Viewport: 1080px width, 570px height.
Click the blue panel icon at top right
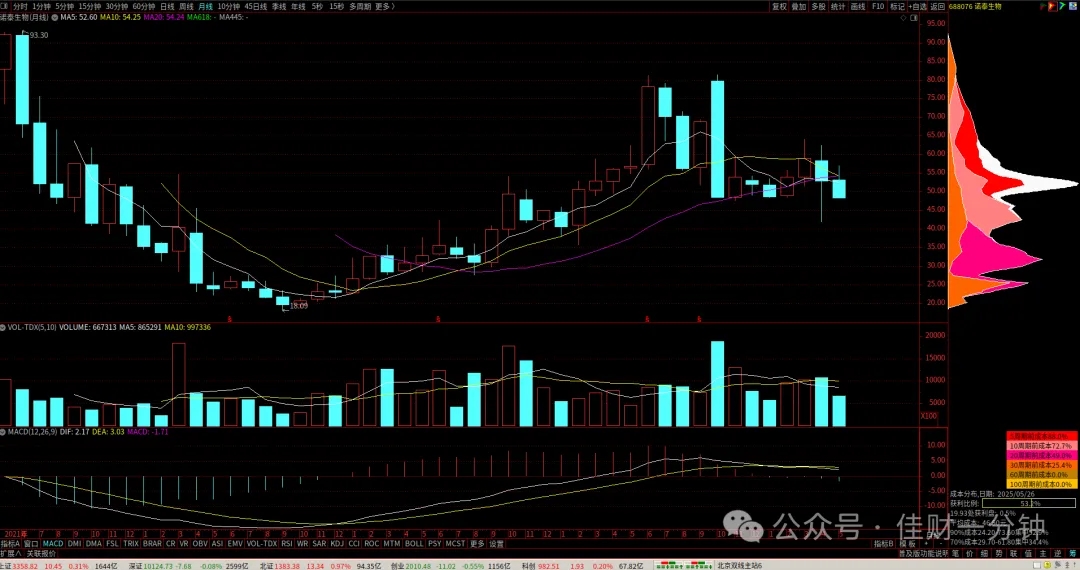point(1072,6)
